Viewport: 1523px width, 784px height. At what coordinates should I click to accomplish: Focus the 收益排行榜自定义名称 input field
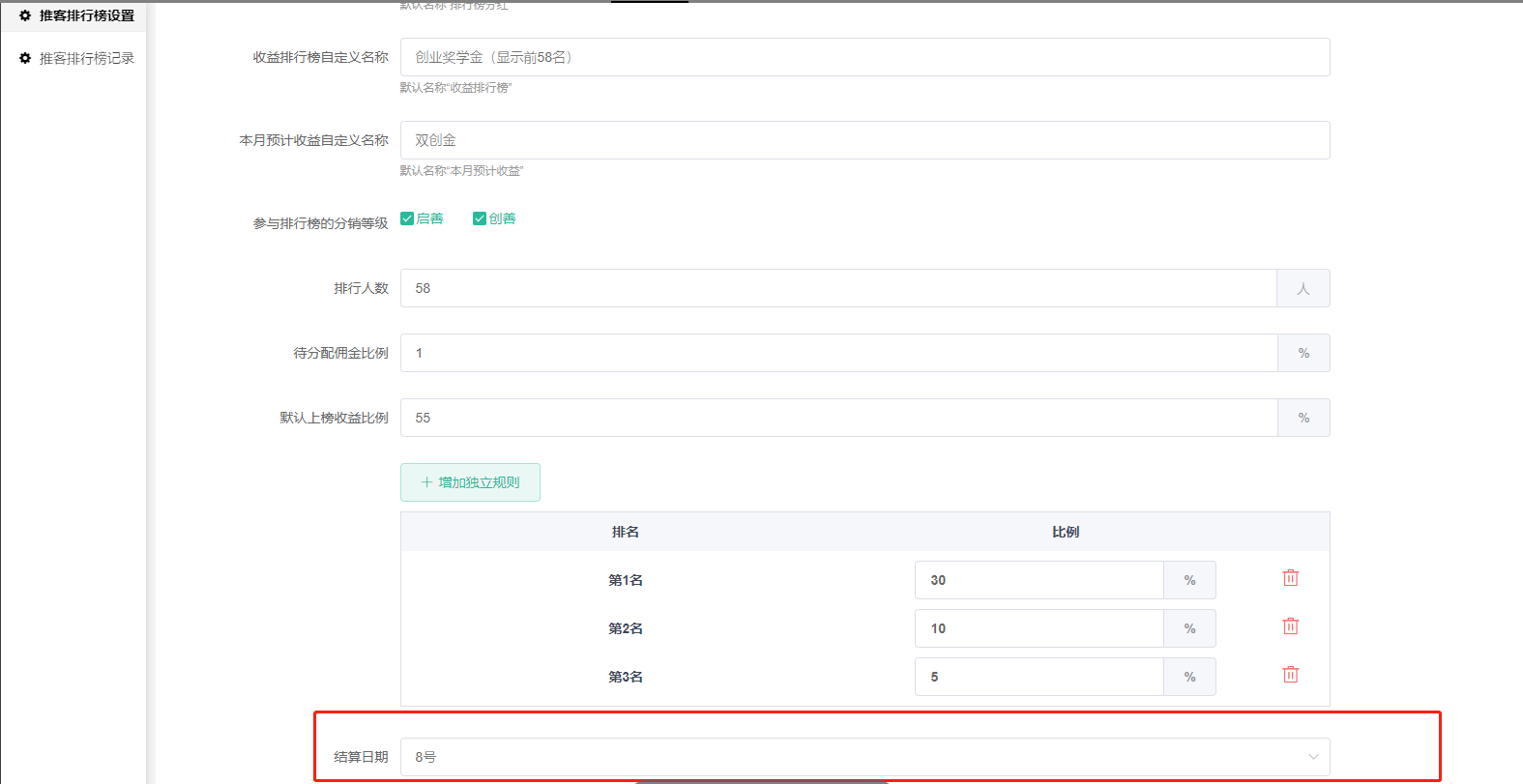click(x=864, y=57)
